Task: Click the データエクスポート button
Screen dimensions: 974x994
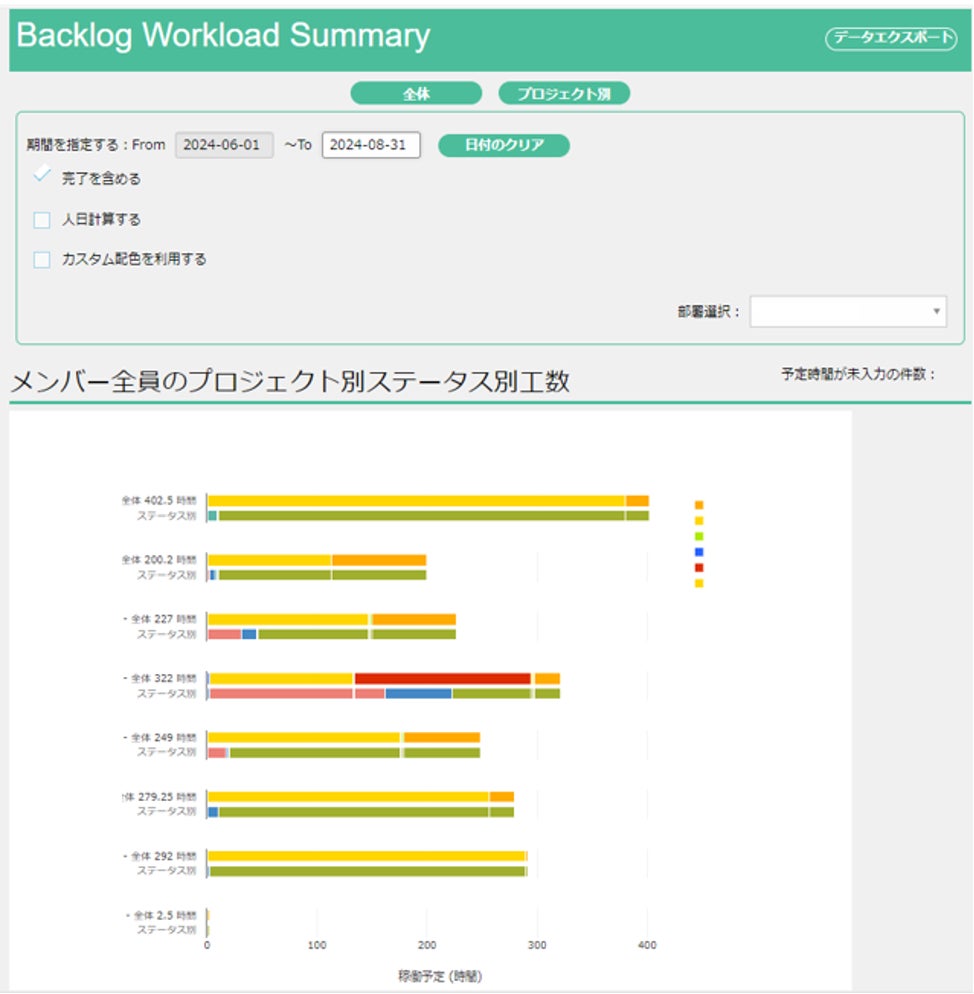Action: (891, 38)
